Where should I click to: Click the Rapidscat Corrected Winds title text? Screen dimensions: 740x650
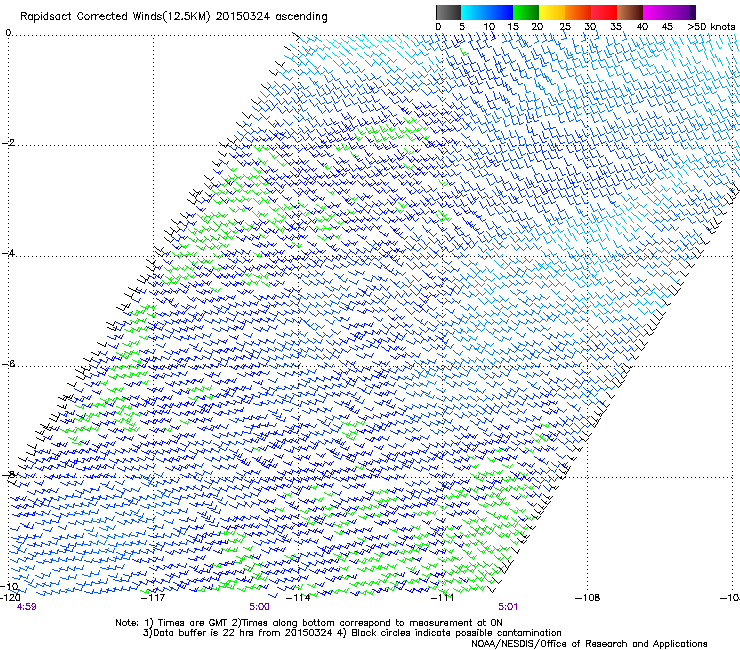click(x=174, y=17)
